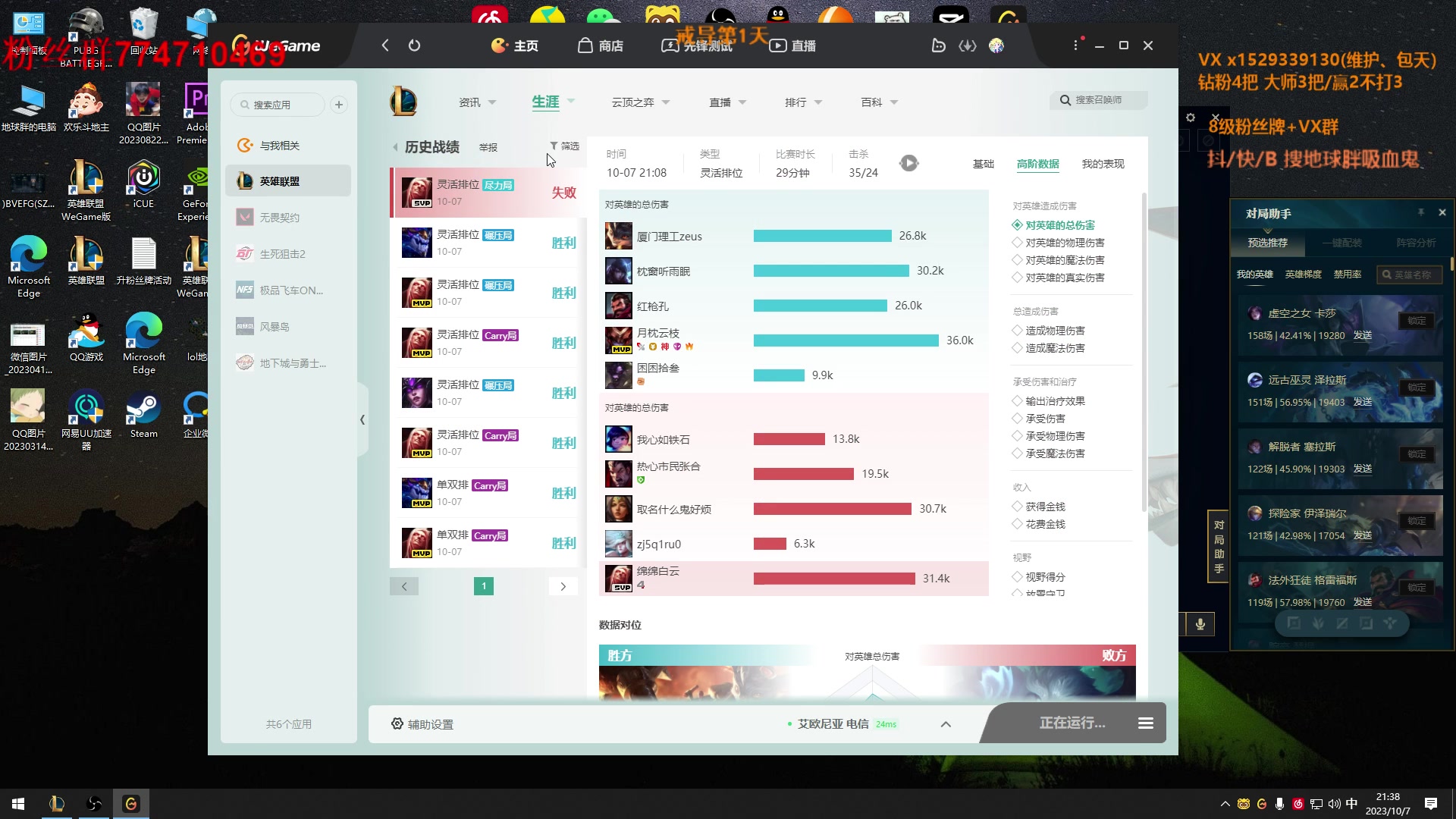The height and width of the screenshot is (819, 1456).
Task: Open the 失败 灵活排位 match record
Action: [x=488, y=193]
